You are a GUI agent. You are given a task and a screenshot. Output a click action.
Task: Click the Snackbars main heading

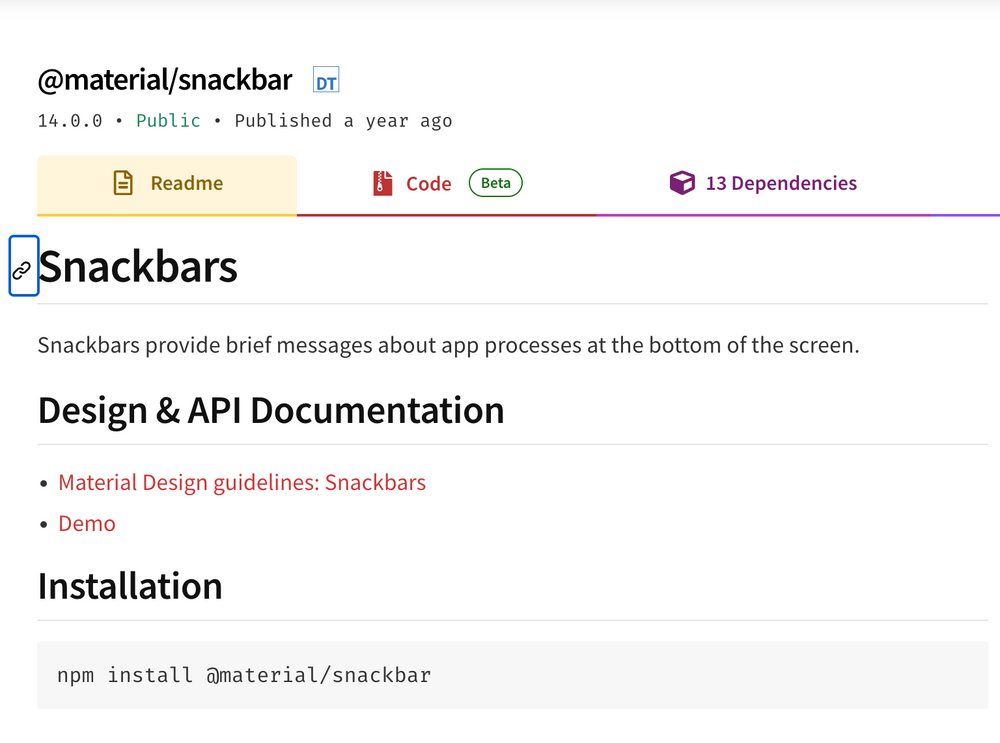138,267
